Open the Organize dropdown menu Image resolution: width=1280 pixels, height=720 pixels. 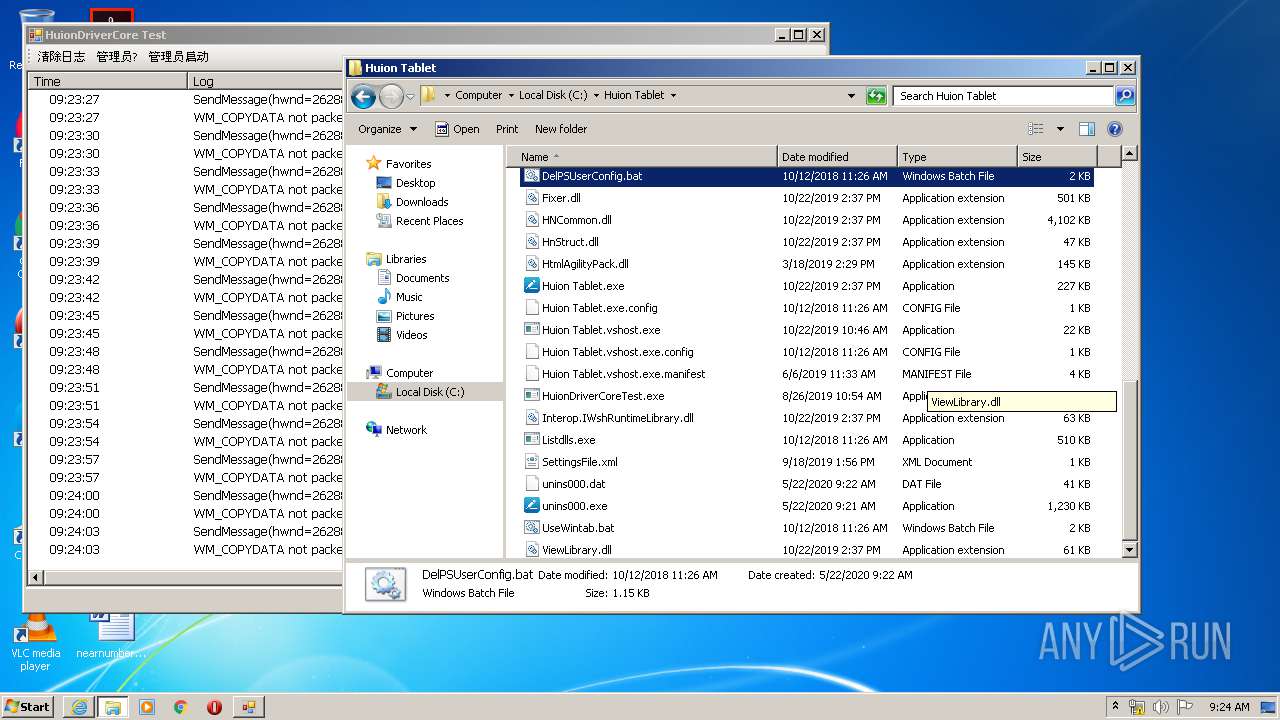387,129
